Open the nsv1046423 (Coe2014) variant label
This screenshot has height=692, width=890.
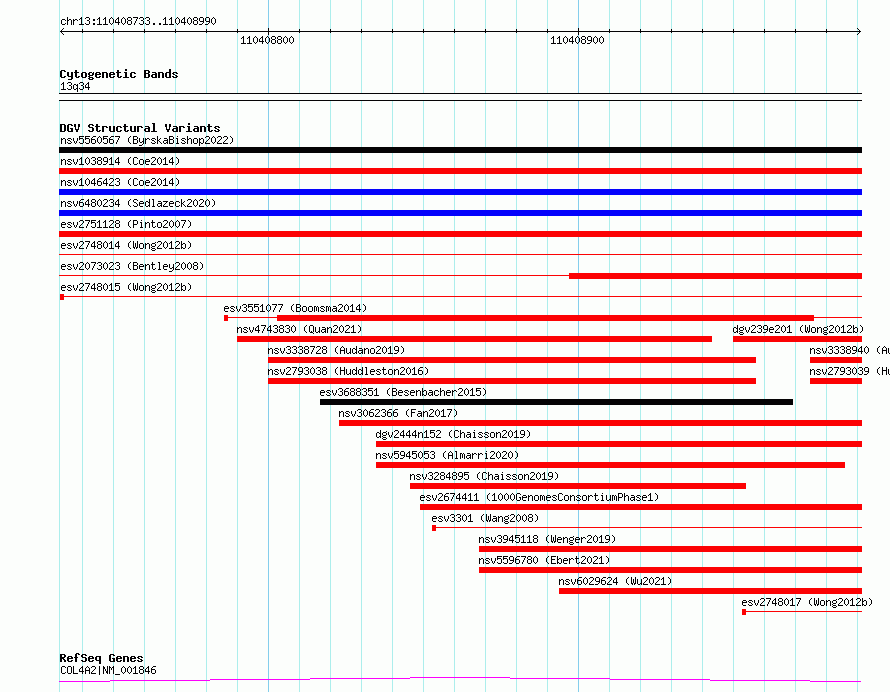pos(120,182)
